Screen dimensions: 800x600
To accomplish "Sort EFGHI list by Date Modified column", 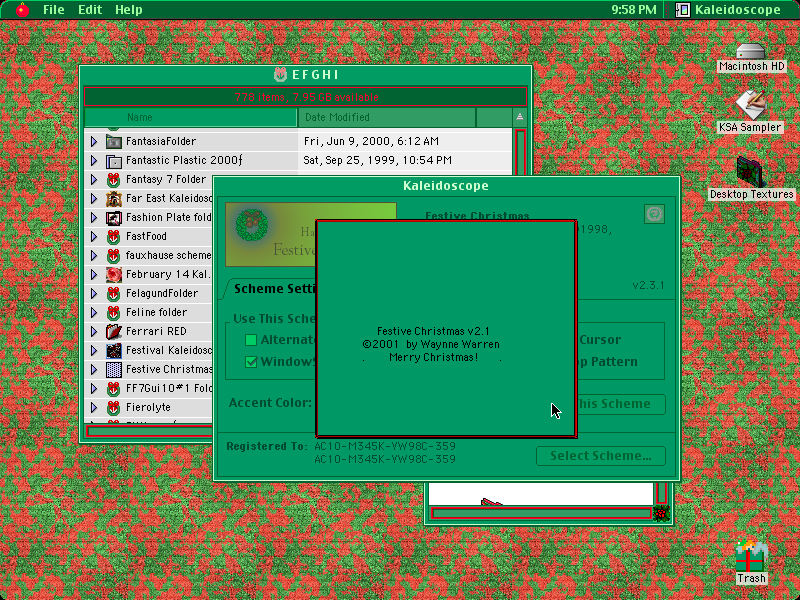I will pos(387,117).
